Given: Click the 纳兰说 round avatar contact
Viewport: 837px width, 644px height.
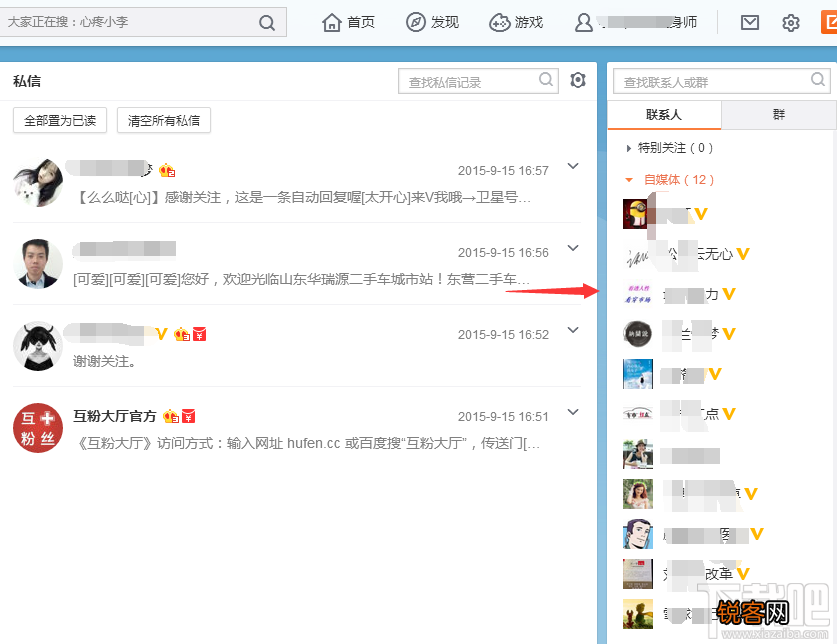Looking at the screenshot, I should coord(637,334).
